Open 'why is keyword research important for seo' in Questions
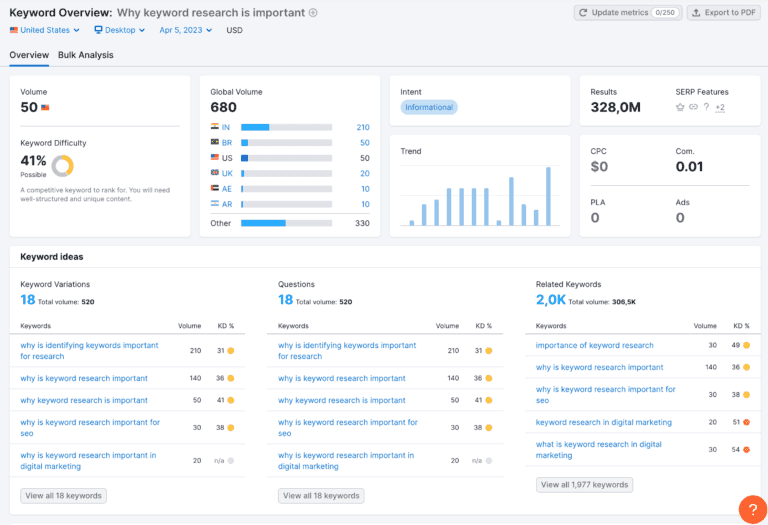This screenshot has width=768, height=525. point(348,428)
